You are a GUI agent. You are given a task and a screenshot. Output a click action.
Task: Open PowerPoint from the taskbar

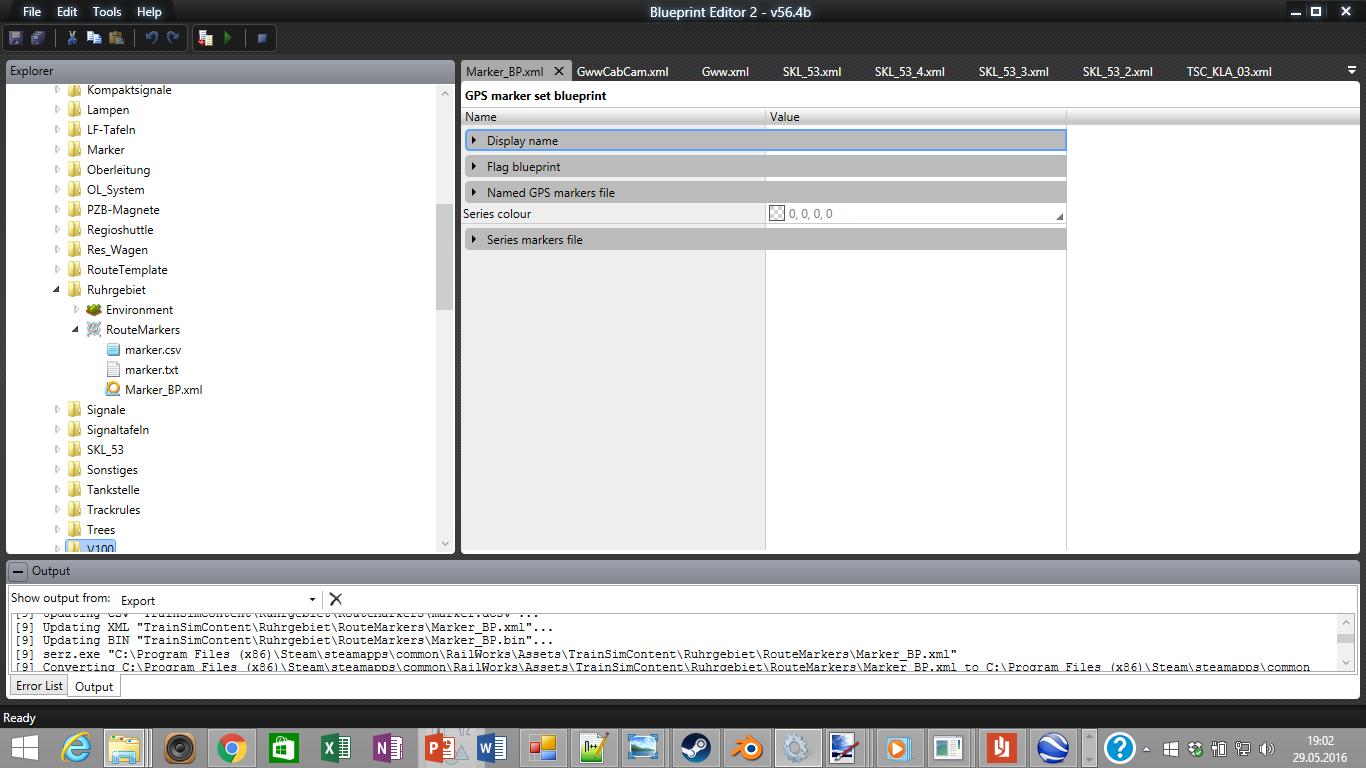coord(438,747)
